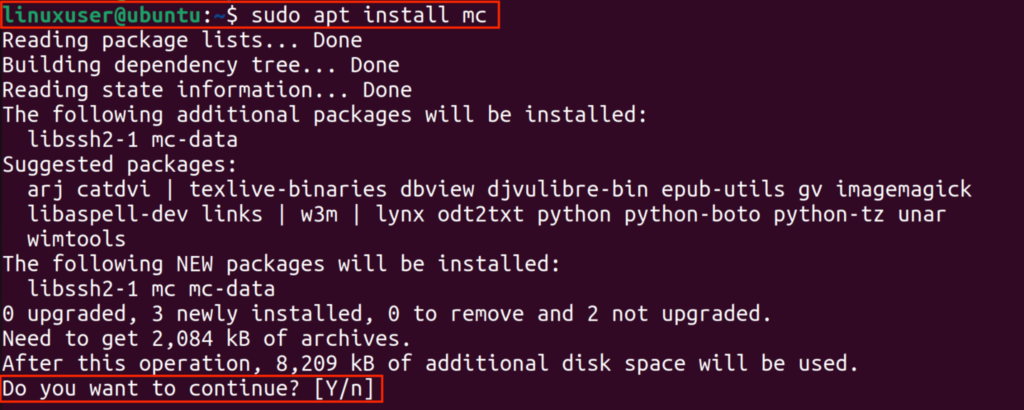This screenshot has height=410, width=1024.
Task: Click the 'Reading state information... Done' line
Action: pyautogui.click(x=207, y=91)
